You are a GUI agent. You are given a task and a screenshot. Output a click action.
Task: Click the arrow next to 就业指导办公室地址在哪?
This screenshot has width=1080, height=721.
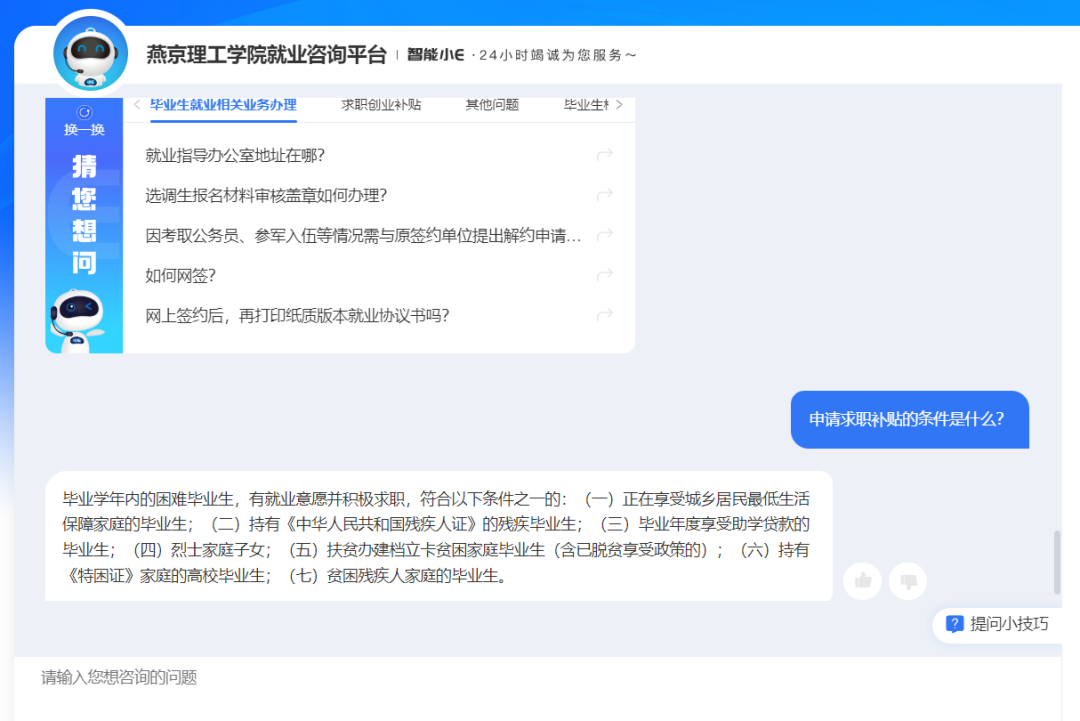pos(604,154)
